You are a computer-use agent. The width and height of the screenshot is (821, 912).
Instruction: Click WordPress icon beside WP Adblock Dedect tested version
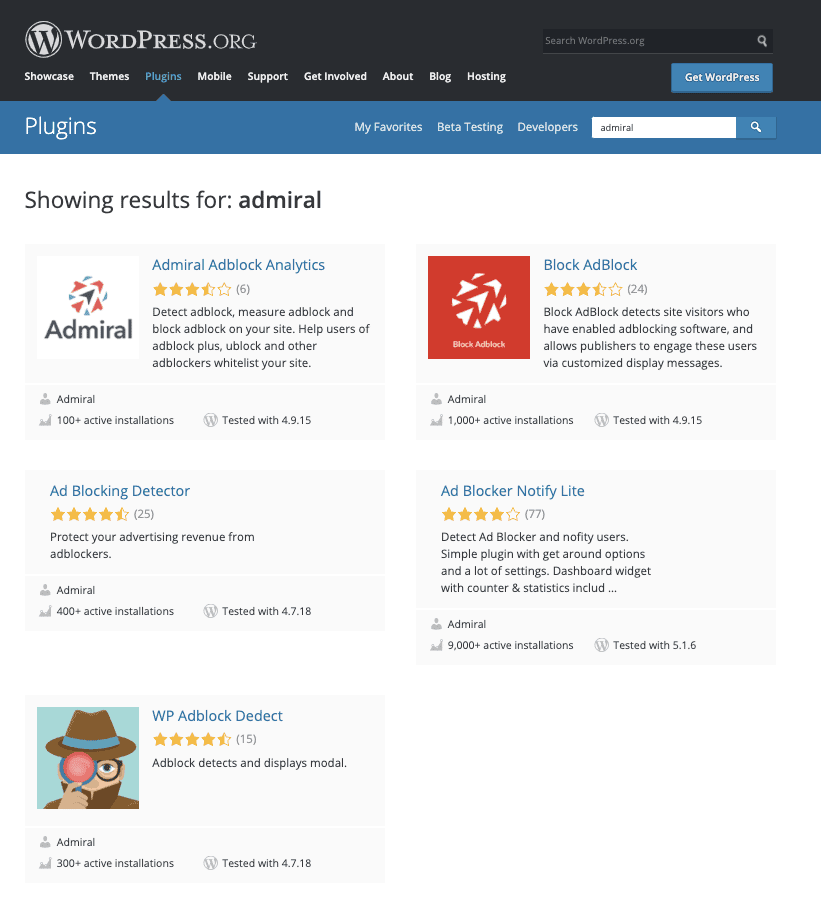210,863
